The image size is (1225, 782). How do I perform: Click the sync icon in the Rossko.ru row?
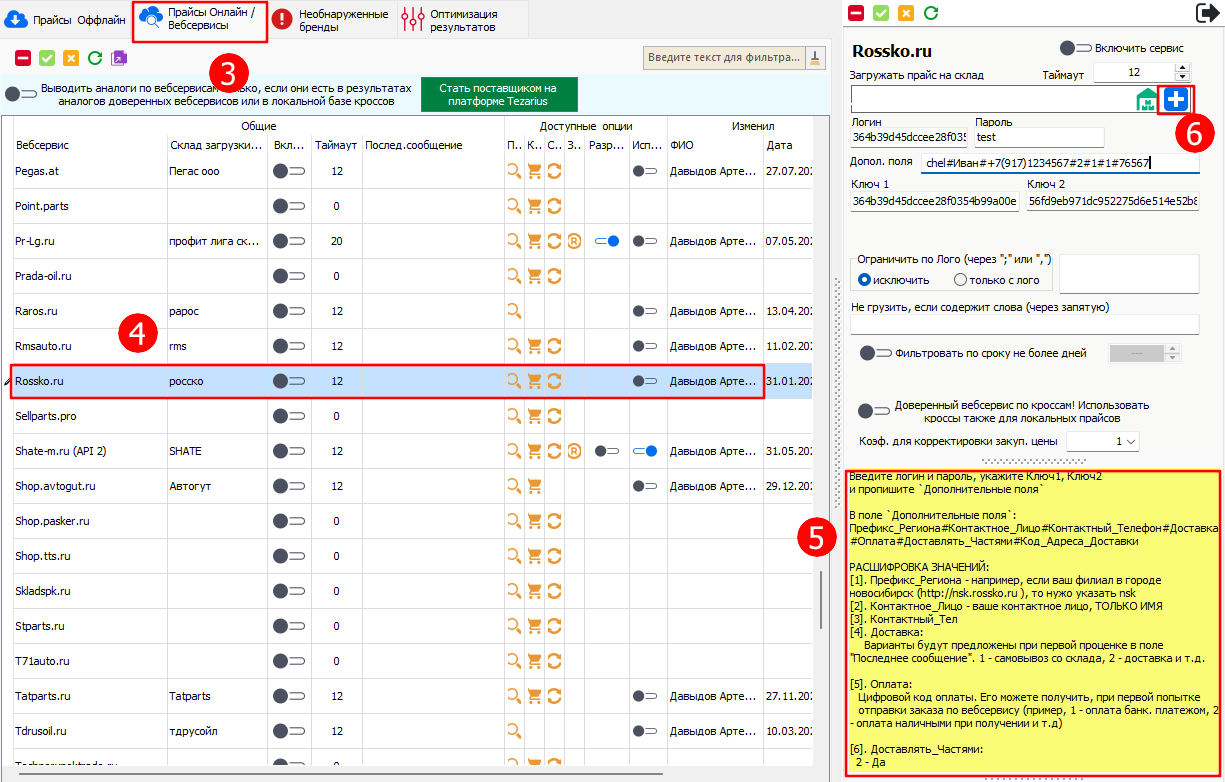tap(553, 381)
